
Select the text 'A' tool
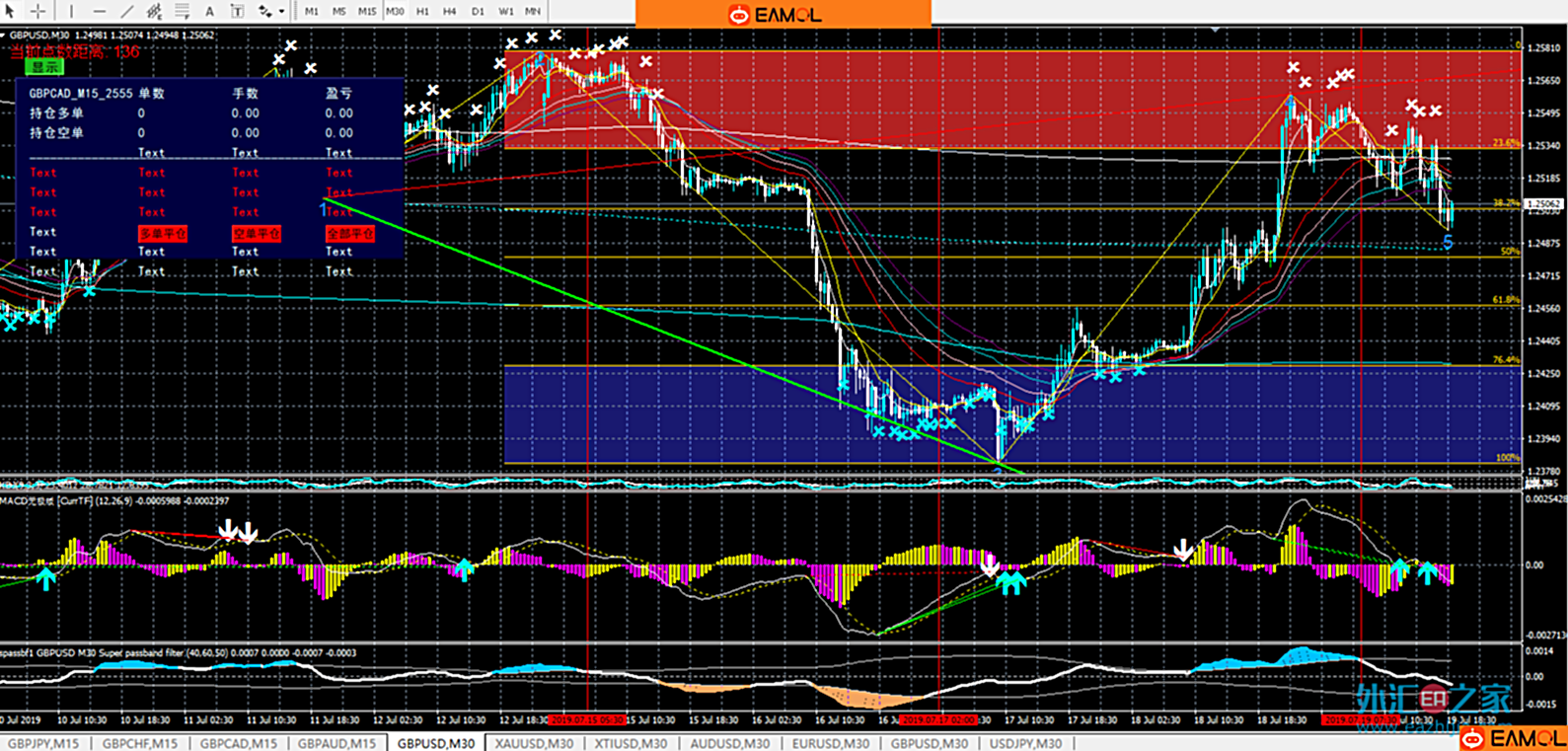209,11
